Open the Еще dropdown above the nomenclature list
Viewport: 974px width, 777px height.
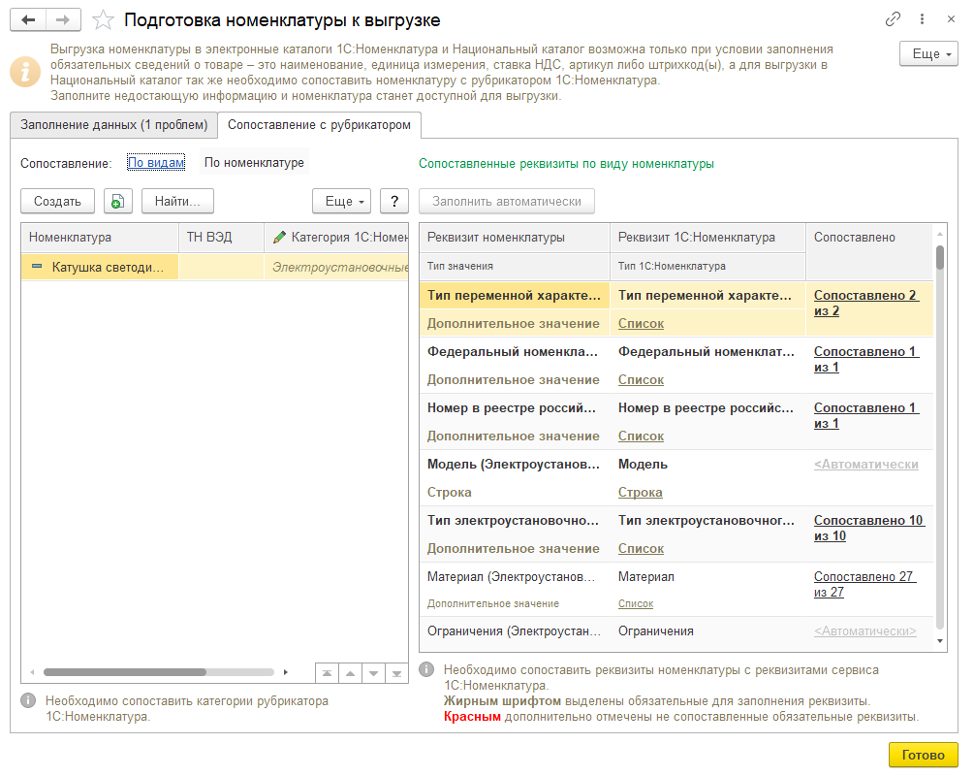[342, 201]
